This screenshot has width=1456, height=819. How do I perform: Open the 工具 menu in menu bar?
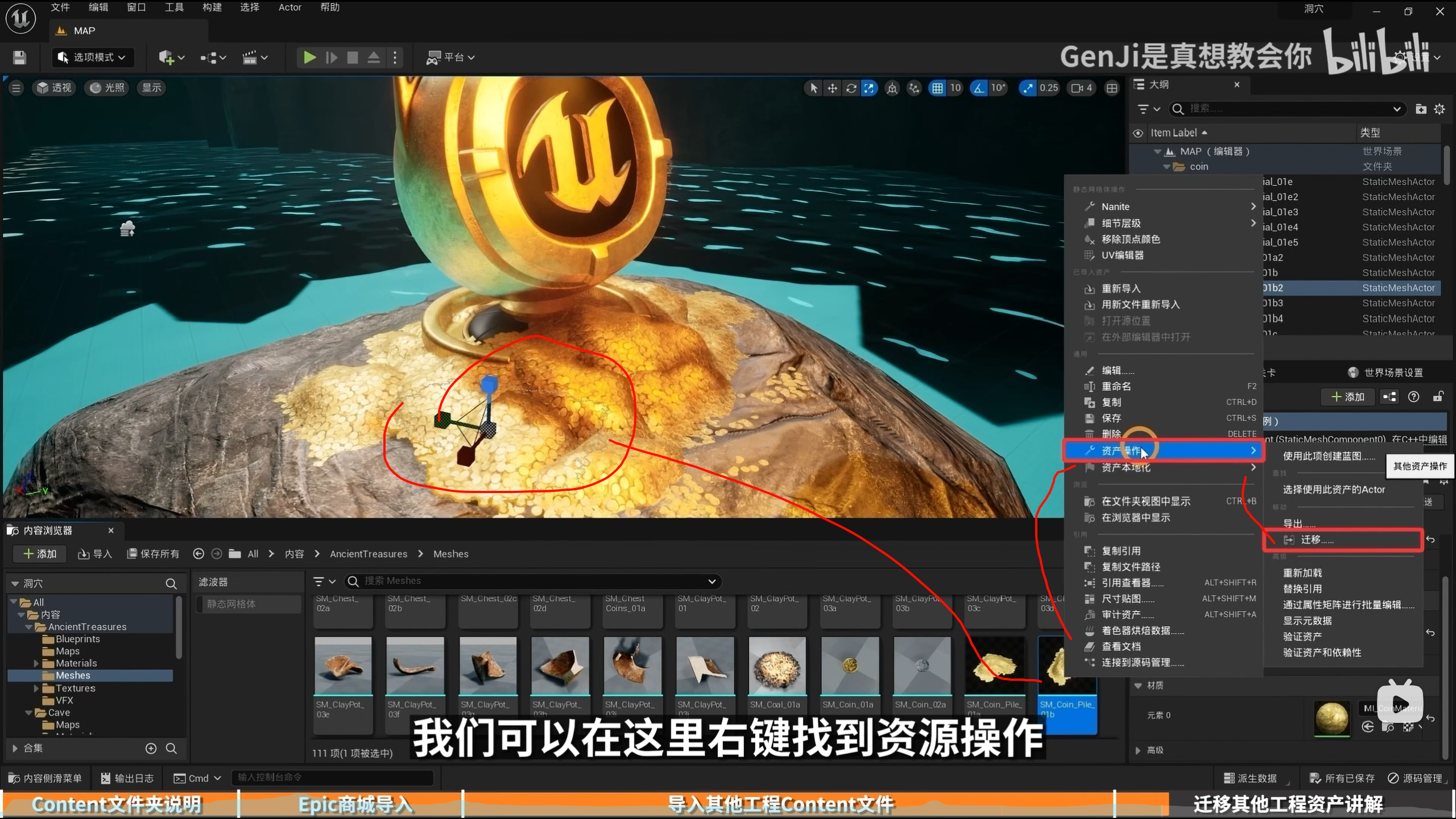tap(174, 7)
